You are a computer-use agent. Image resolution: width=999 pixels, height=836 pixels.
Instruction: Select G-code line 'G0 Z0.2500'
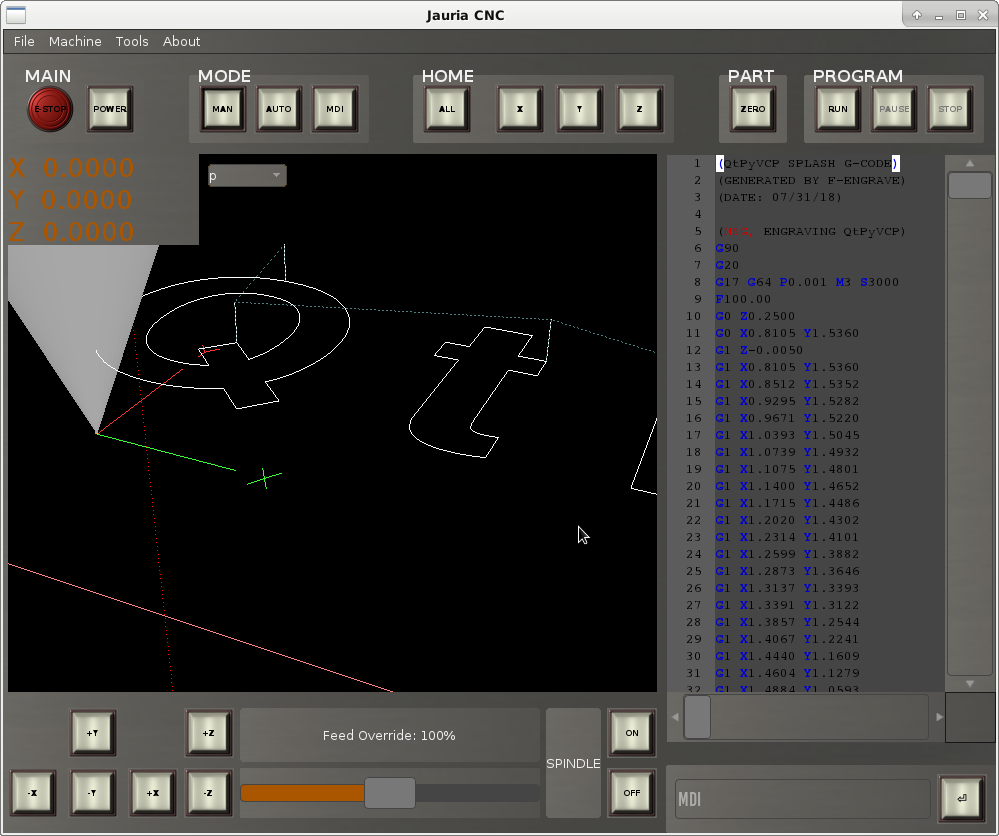pos(755,316)
